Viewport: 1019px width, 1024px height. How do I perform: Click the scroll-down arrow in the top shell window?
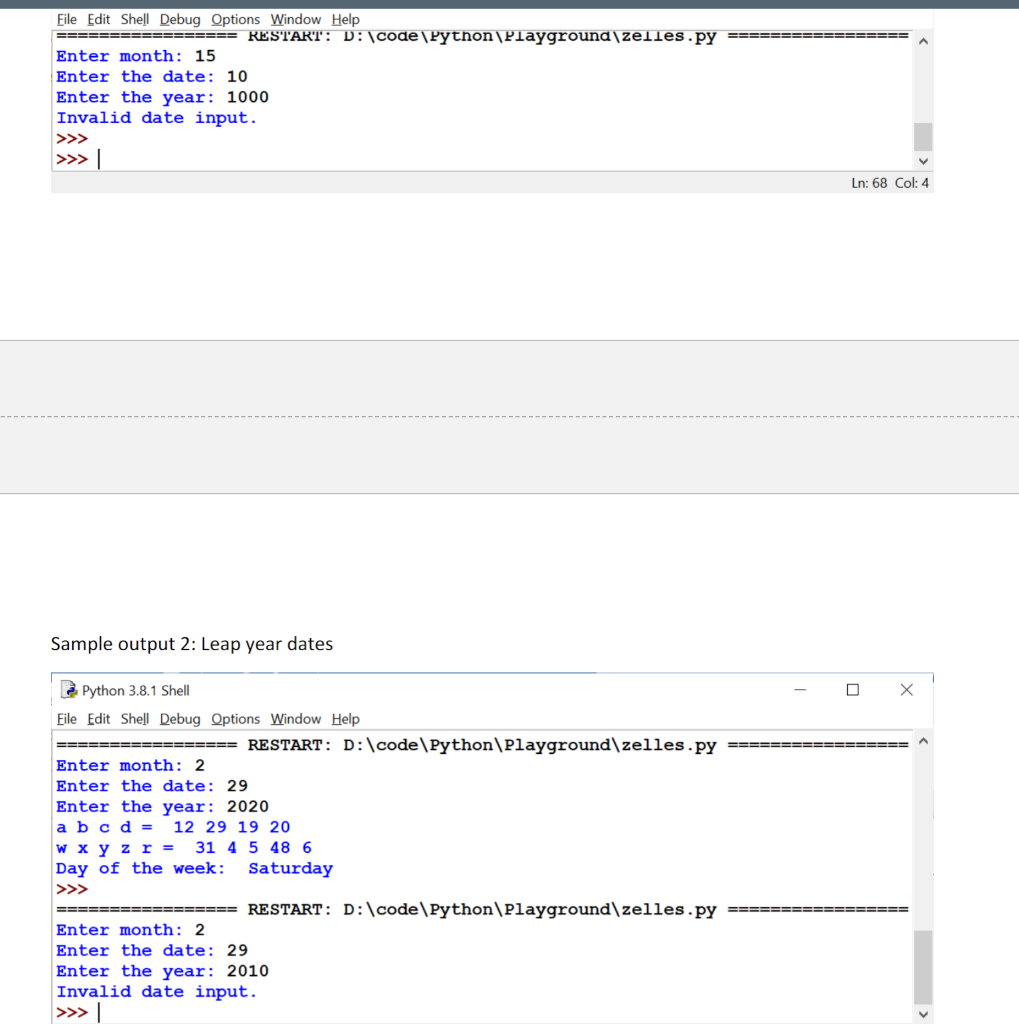(922, 161)
